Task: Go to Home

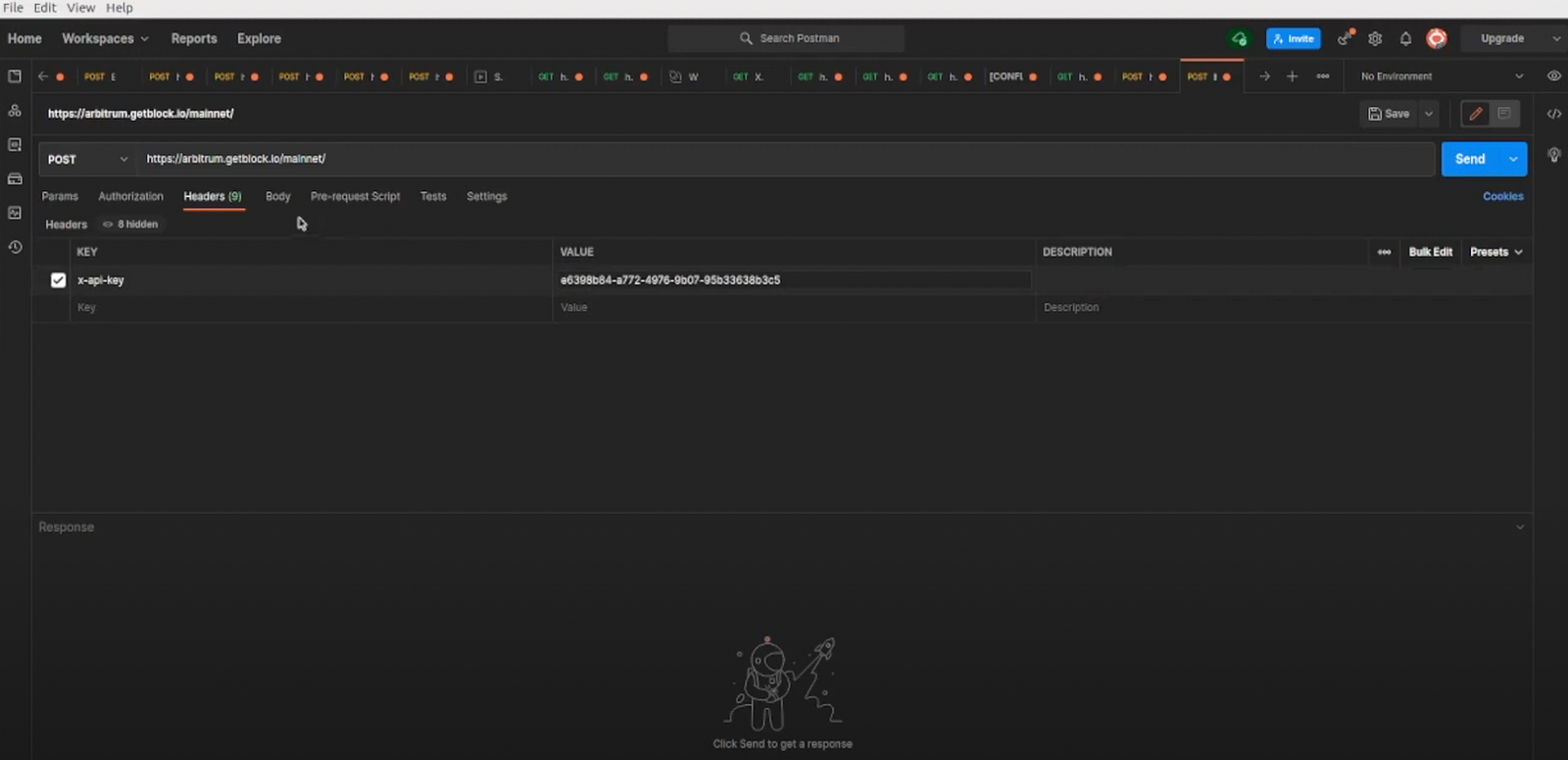Action: coord(24,38)
